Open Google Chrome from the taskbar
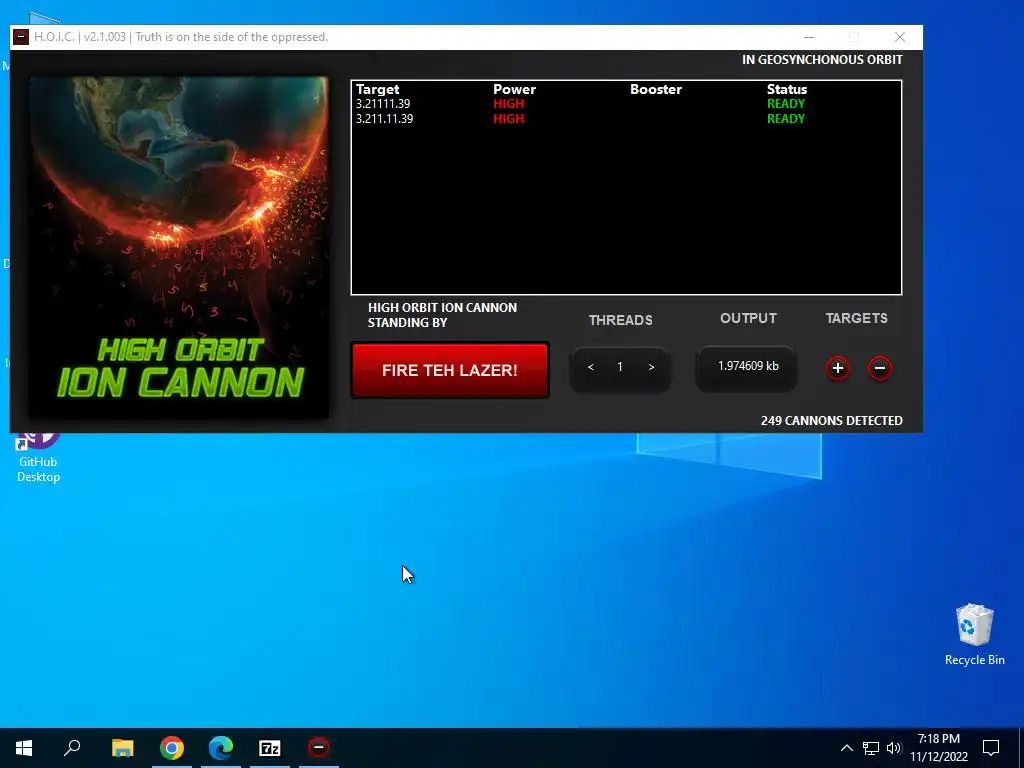The width and height of the screenshot is (1024, 768). click(172, 748)
